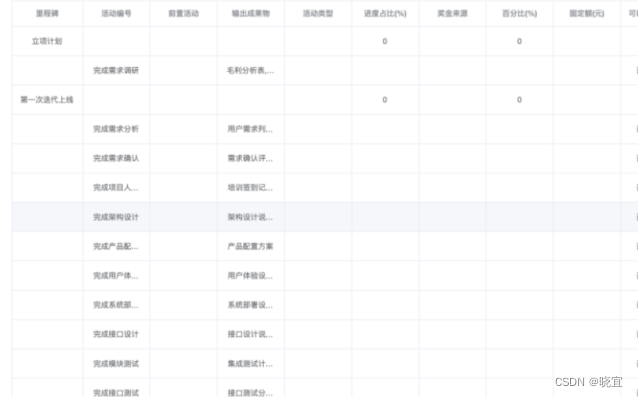Click the 固定额(元) column header

coord(586,13)
